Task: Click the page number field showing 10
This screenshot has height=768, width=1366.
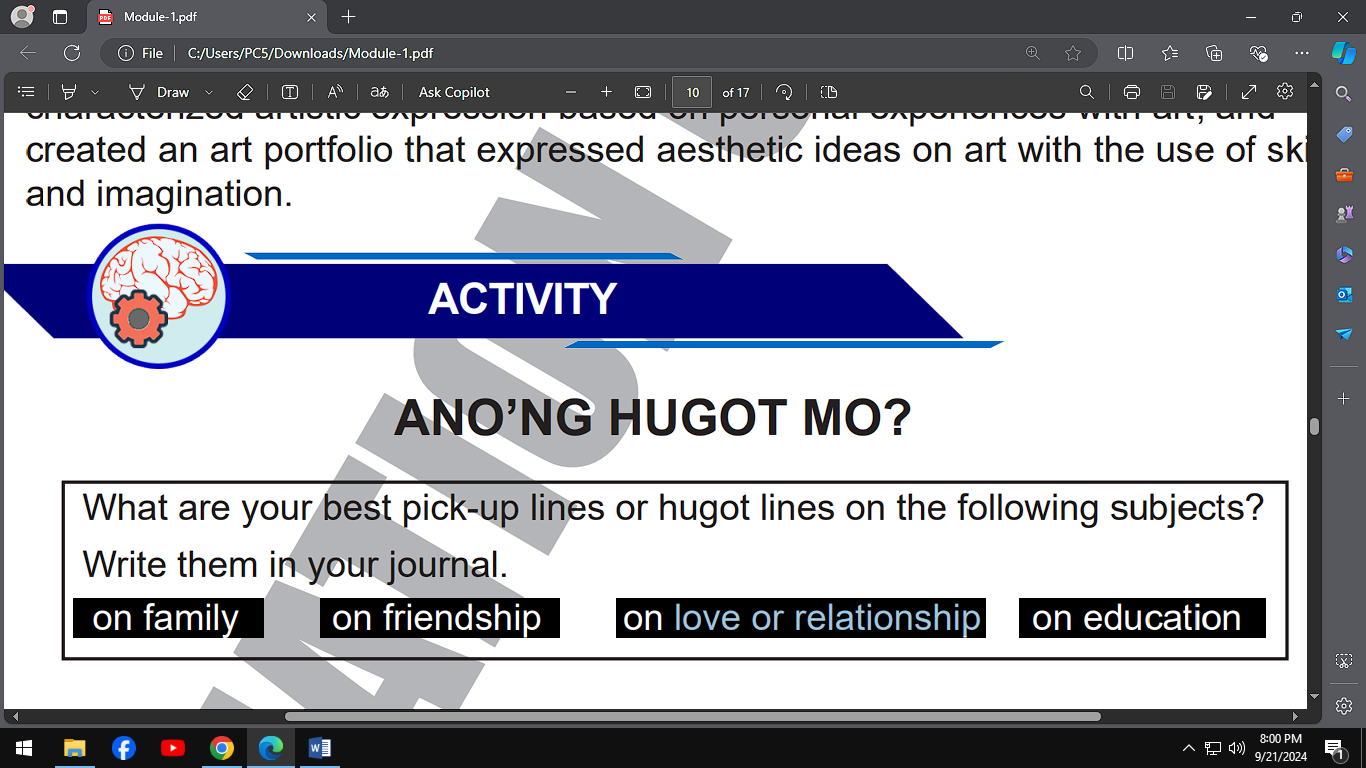Action: (x=692, y=92)
